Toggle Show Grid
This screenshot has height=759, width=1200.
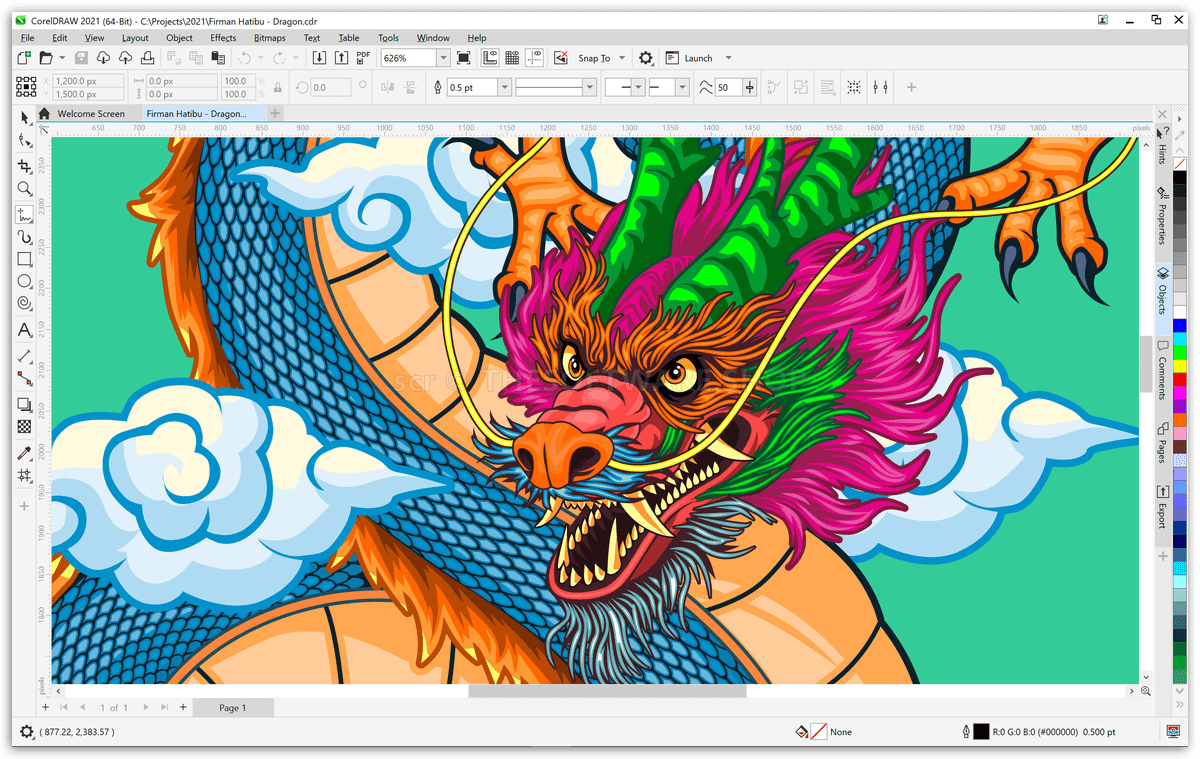point(512,59)
